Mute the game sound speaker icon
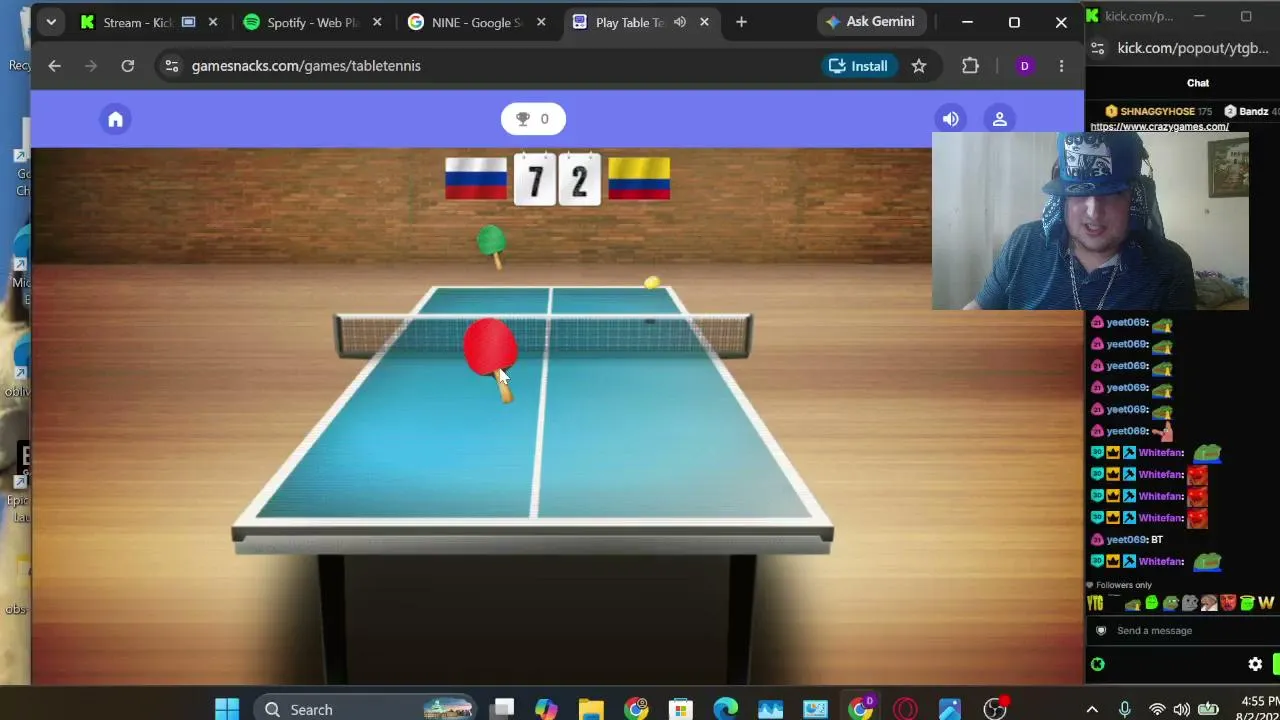This screenshot has width=1280, height=720. coord(950,119)
